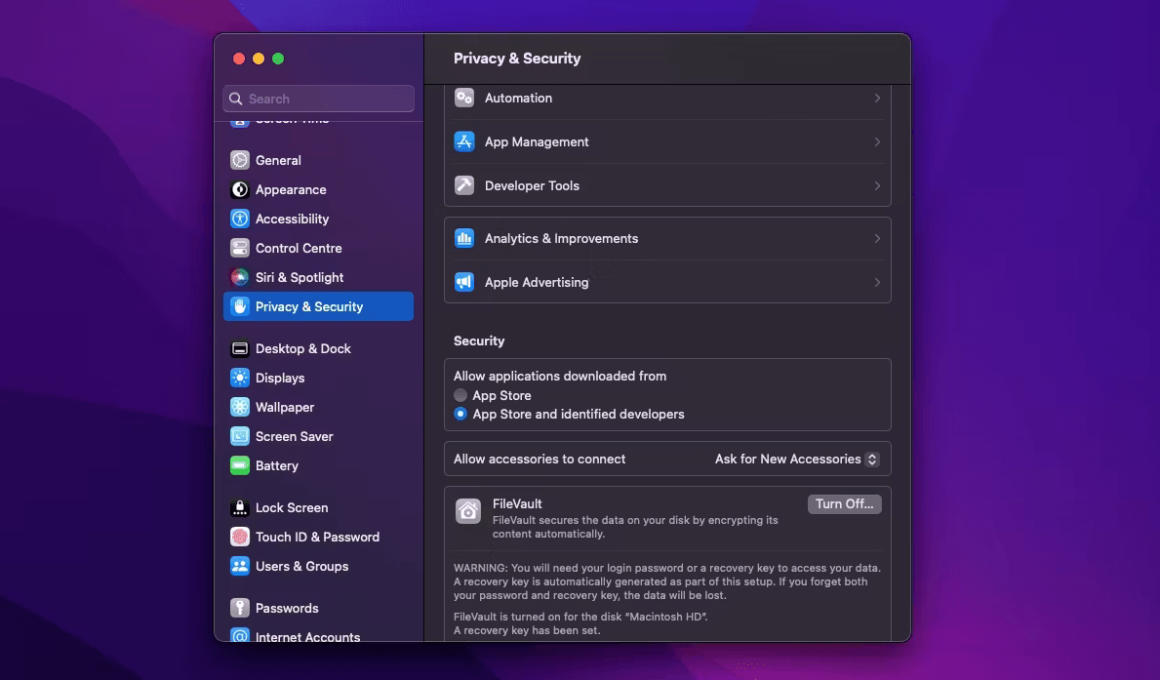
Task: Open Lock Screen settings
Action: pyautogui.click(x=318, y=508)
